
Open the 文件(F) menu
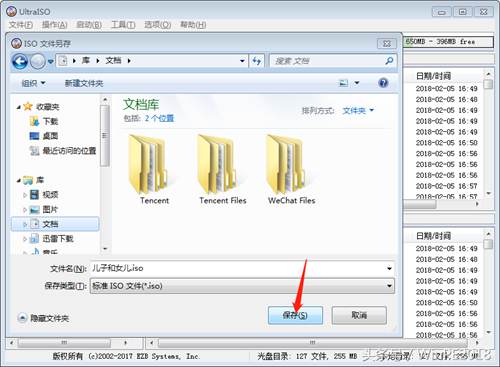pos(21,25)
